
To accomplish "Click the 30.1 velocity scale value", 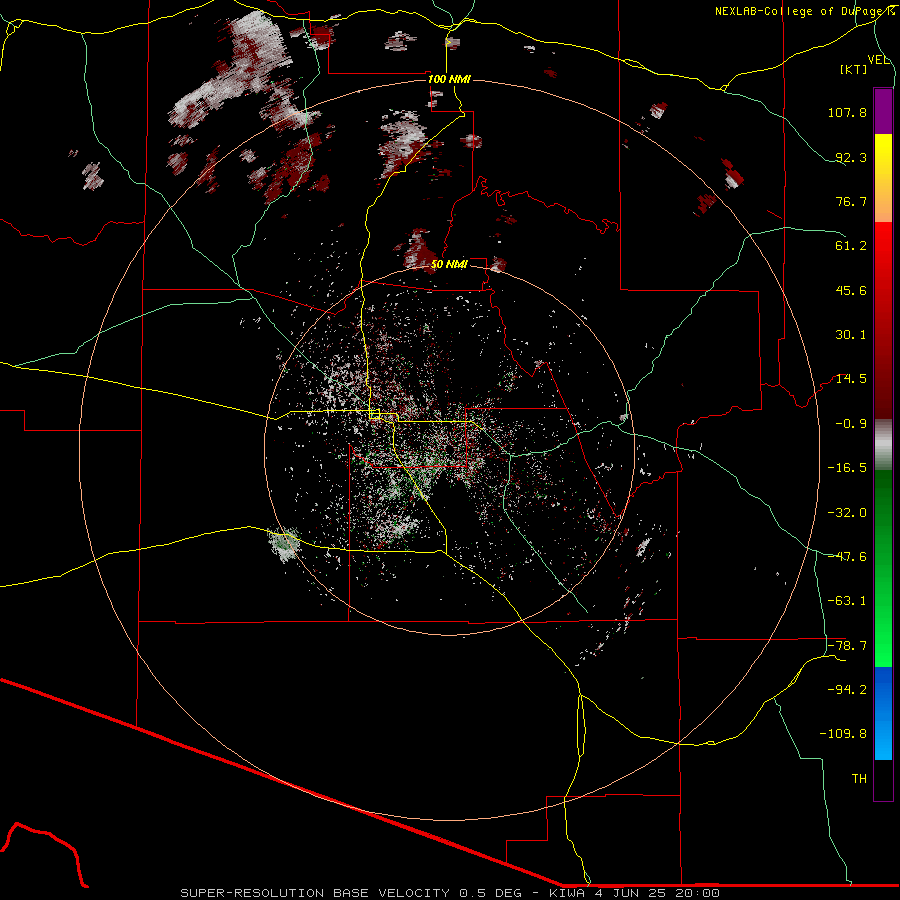I will [851, 335].
